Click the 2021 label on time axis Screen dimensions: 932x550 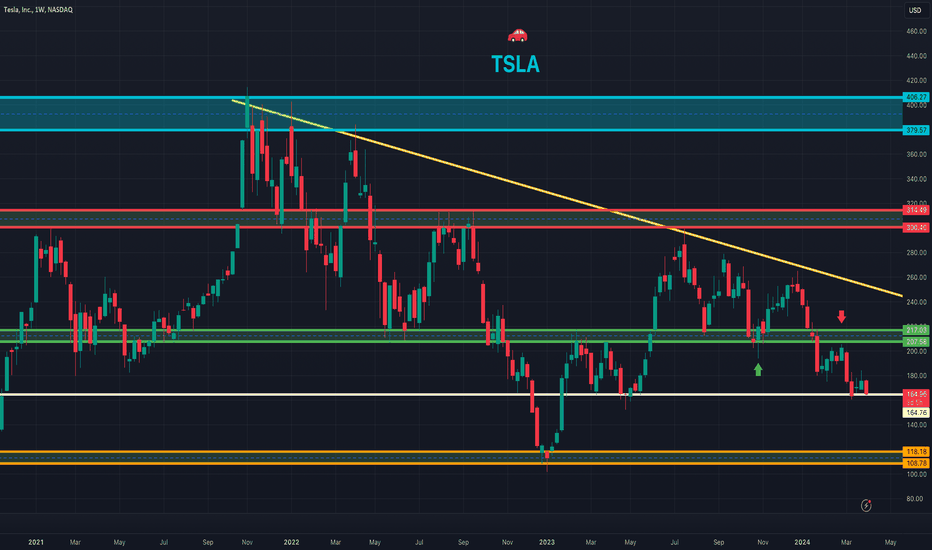click(x=36, y=542)
